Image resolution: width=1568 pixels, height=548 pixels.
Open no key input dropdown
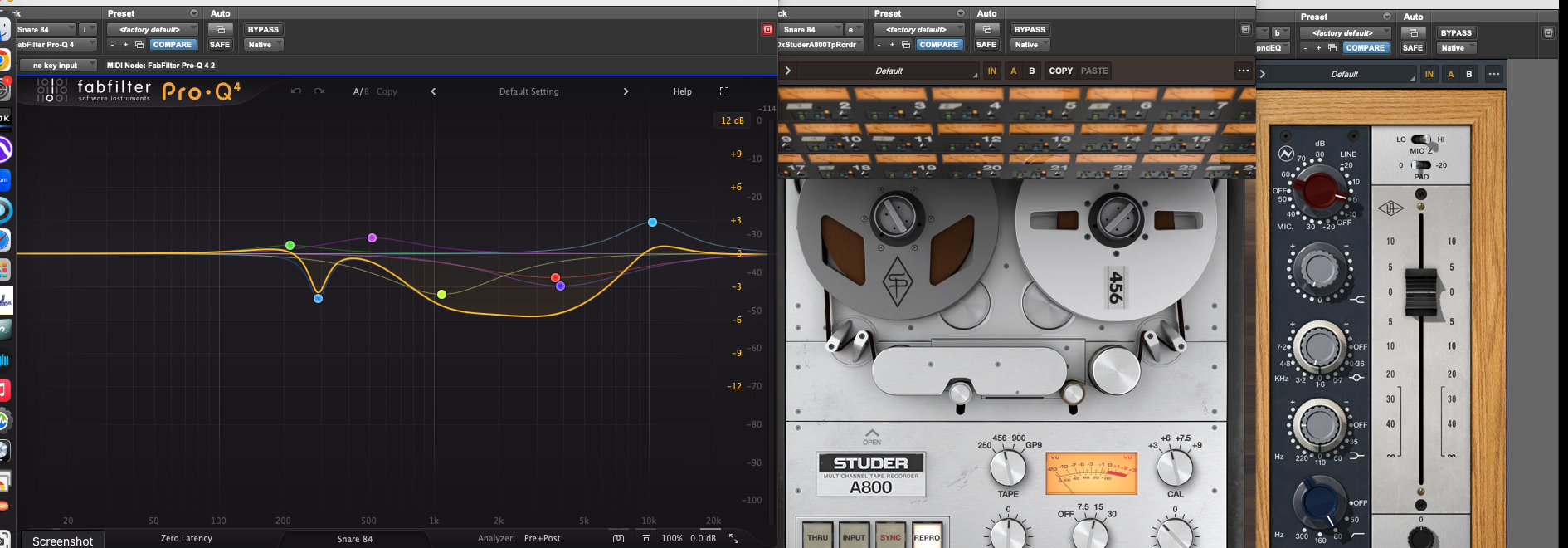point(59,65)
